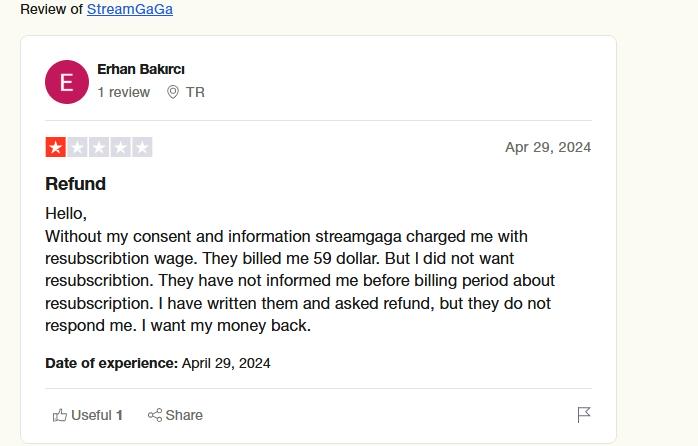Image resolution: width=698 pixels, height=446 pixels.
Task: Click the 'Date of experience' line
Action: [x=158, y=363]
